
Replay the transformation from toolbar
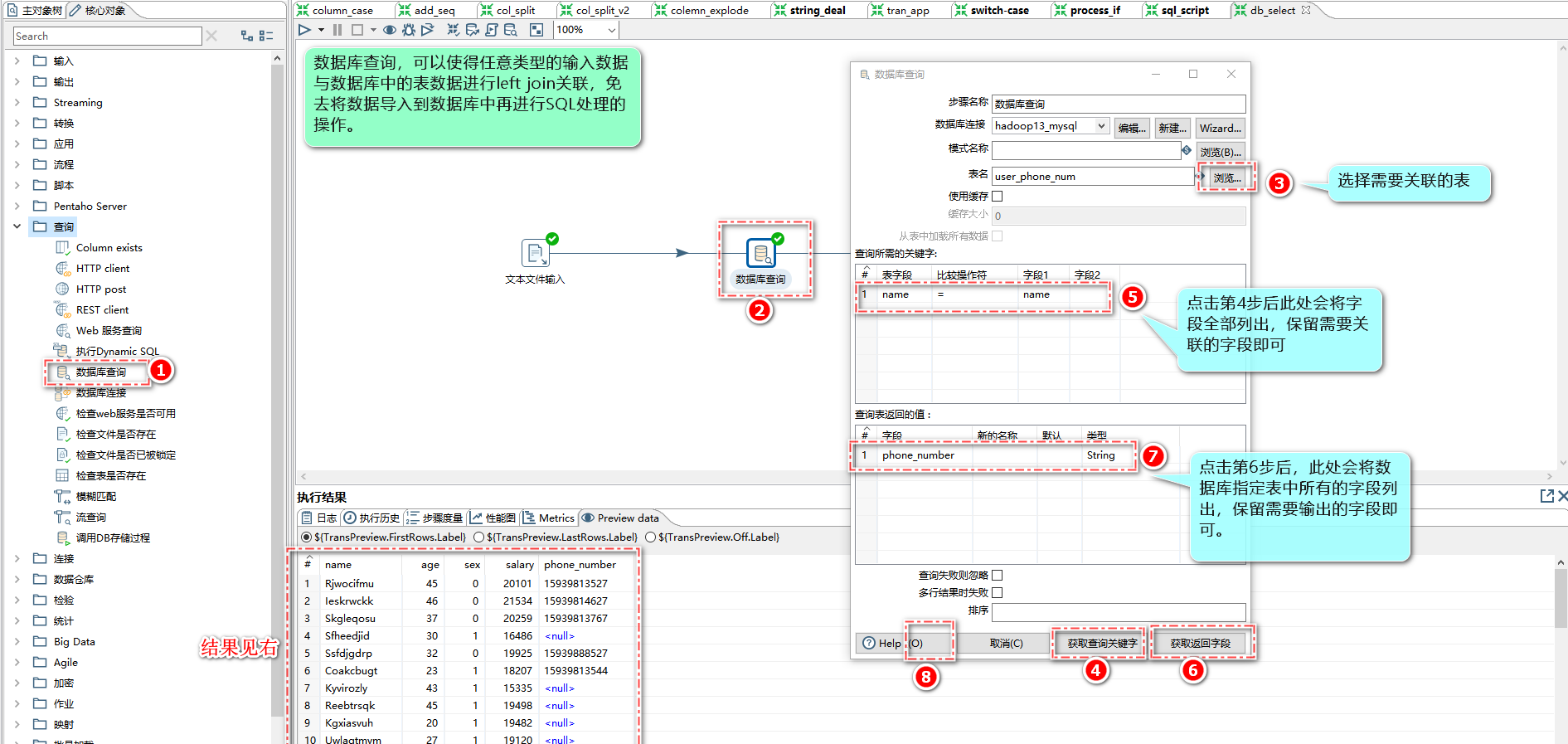pos(428,30)
